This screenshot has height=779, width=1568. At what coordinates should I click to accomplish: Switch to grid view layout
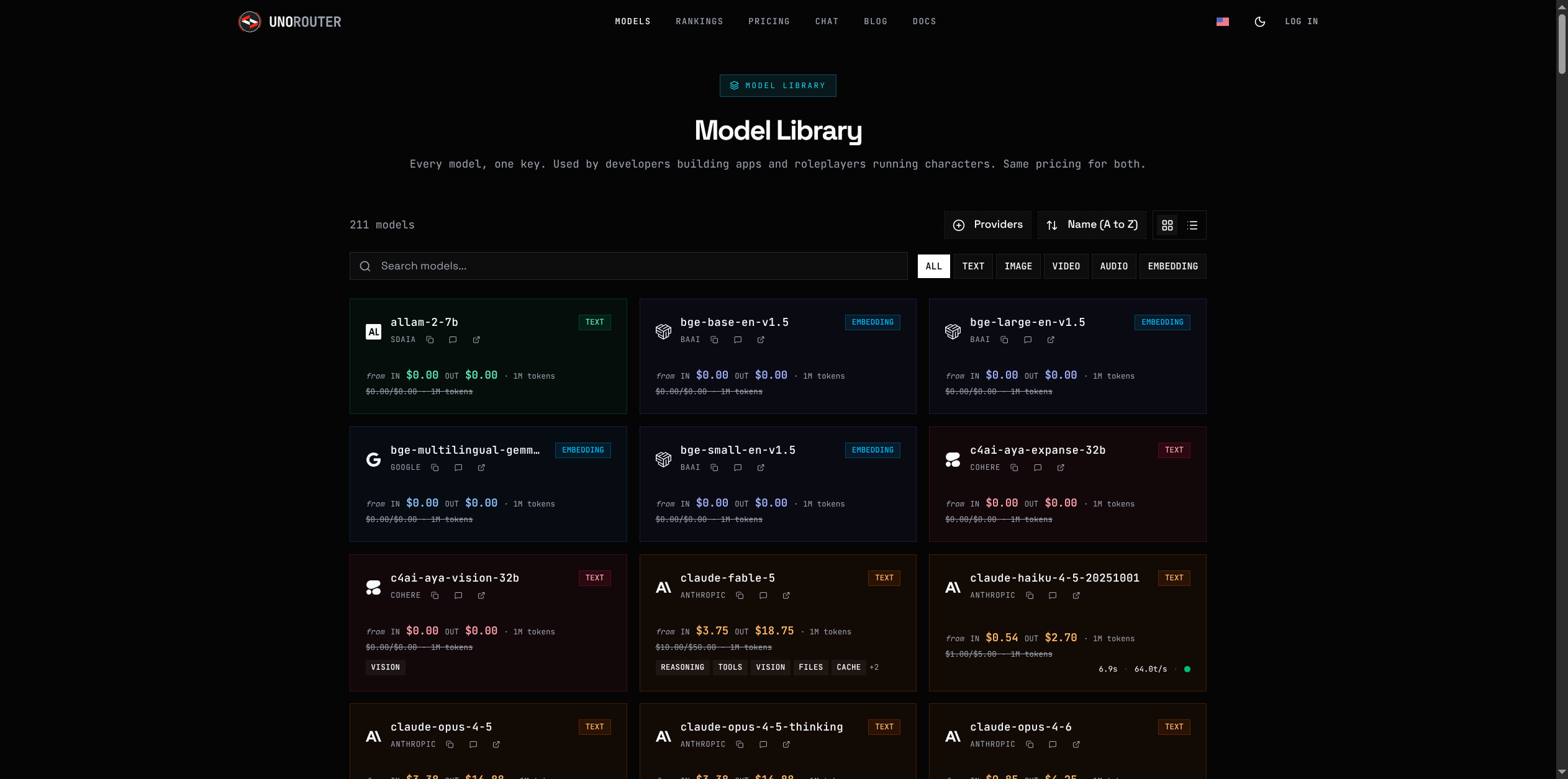1167,225
